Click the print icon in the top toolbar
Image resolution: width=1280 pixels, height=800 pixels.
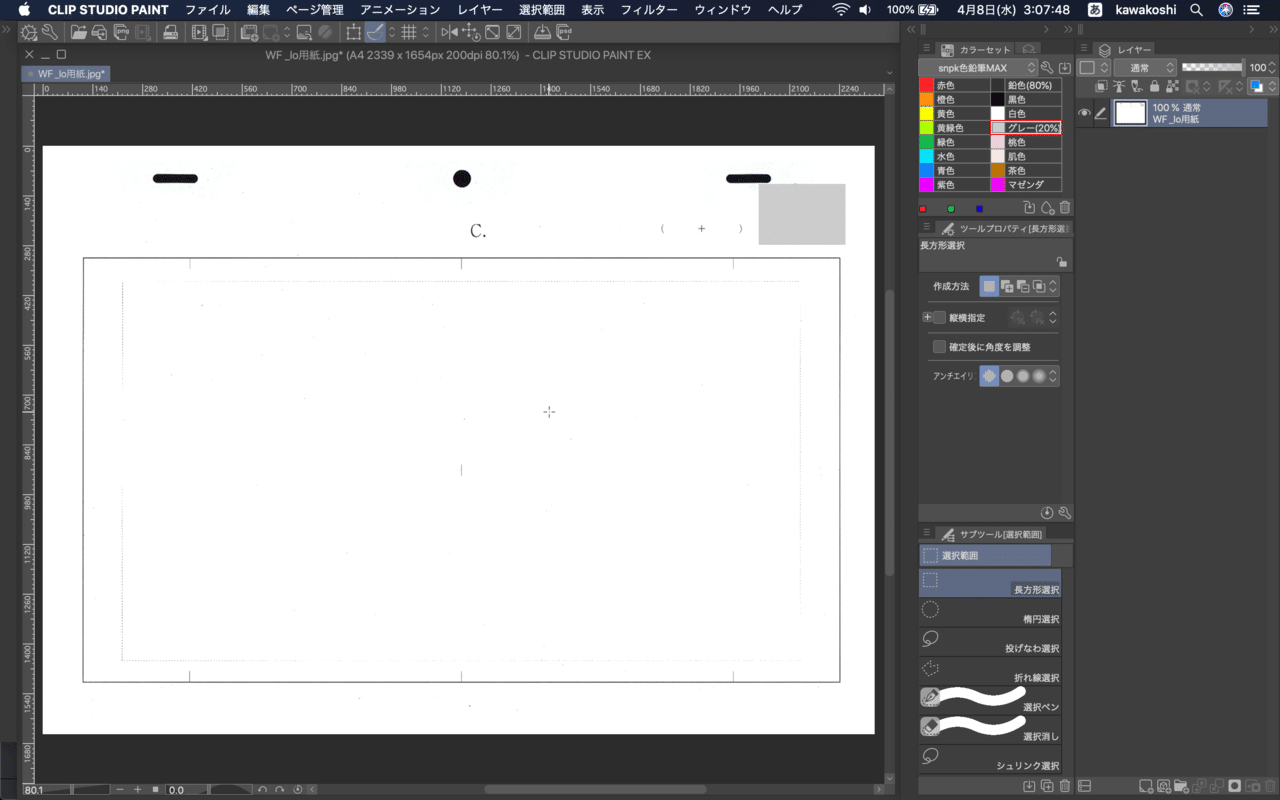tap(170, 31)
